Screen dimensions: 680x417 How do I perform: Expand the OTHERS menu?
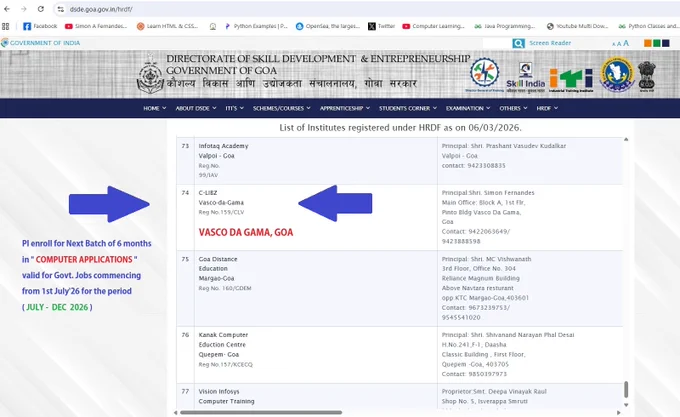point(513,108)
